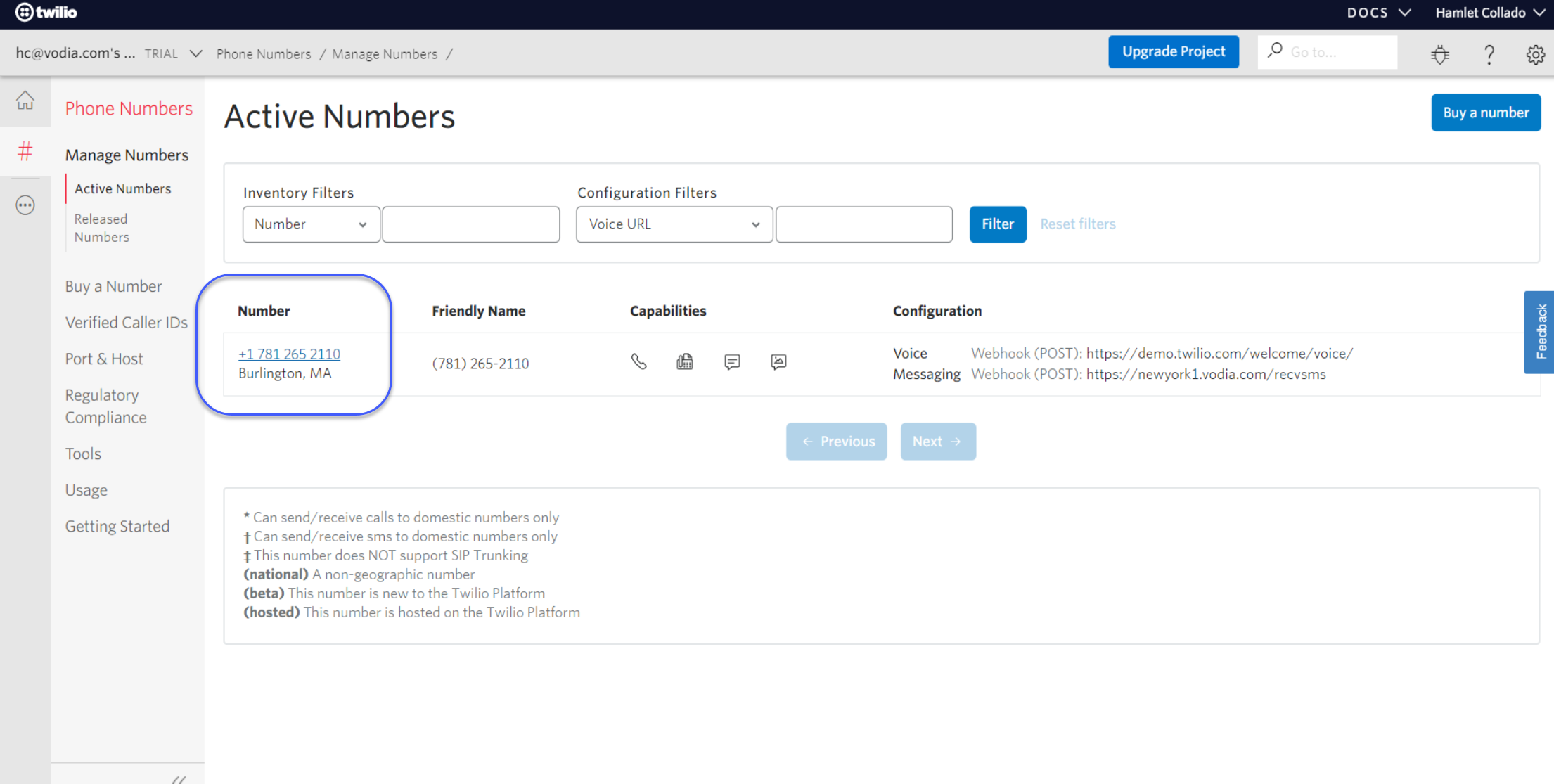Expand the DOCS dropdown
The width and height of the screenshot is (1554, 784).
point(1378,13)
